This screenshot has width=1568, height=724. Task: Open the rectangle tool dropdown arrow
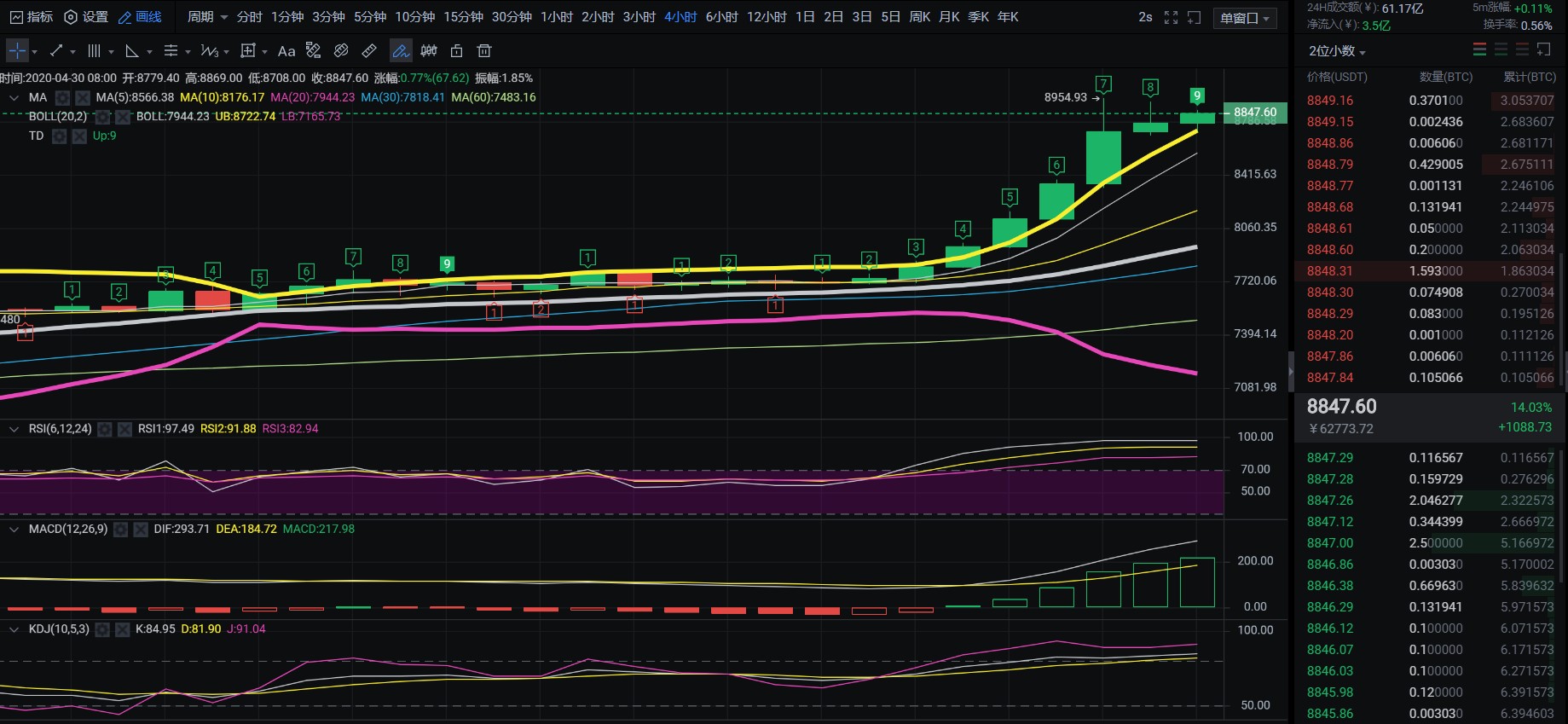tap(264, 52)
